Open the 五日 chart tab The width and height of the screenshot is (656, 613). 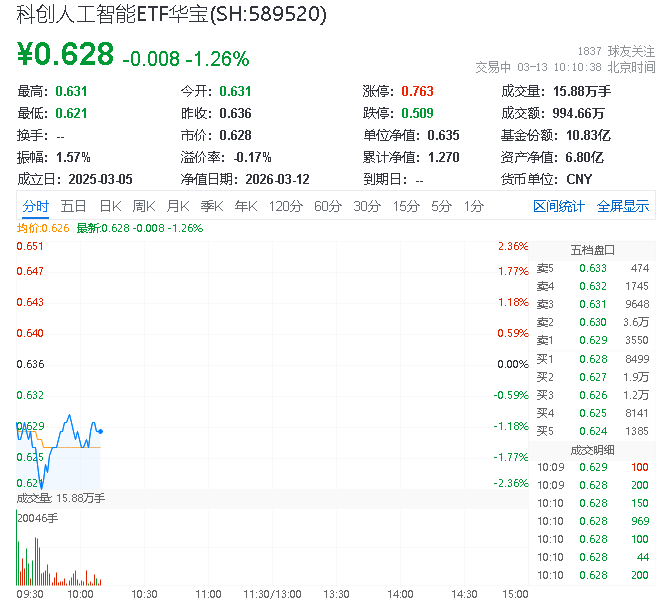[73, 206]
